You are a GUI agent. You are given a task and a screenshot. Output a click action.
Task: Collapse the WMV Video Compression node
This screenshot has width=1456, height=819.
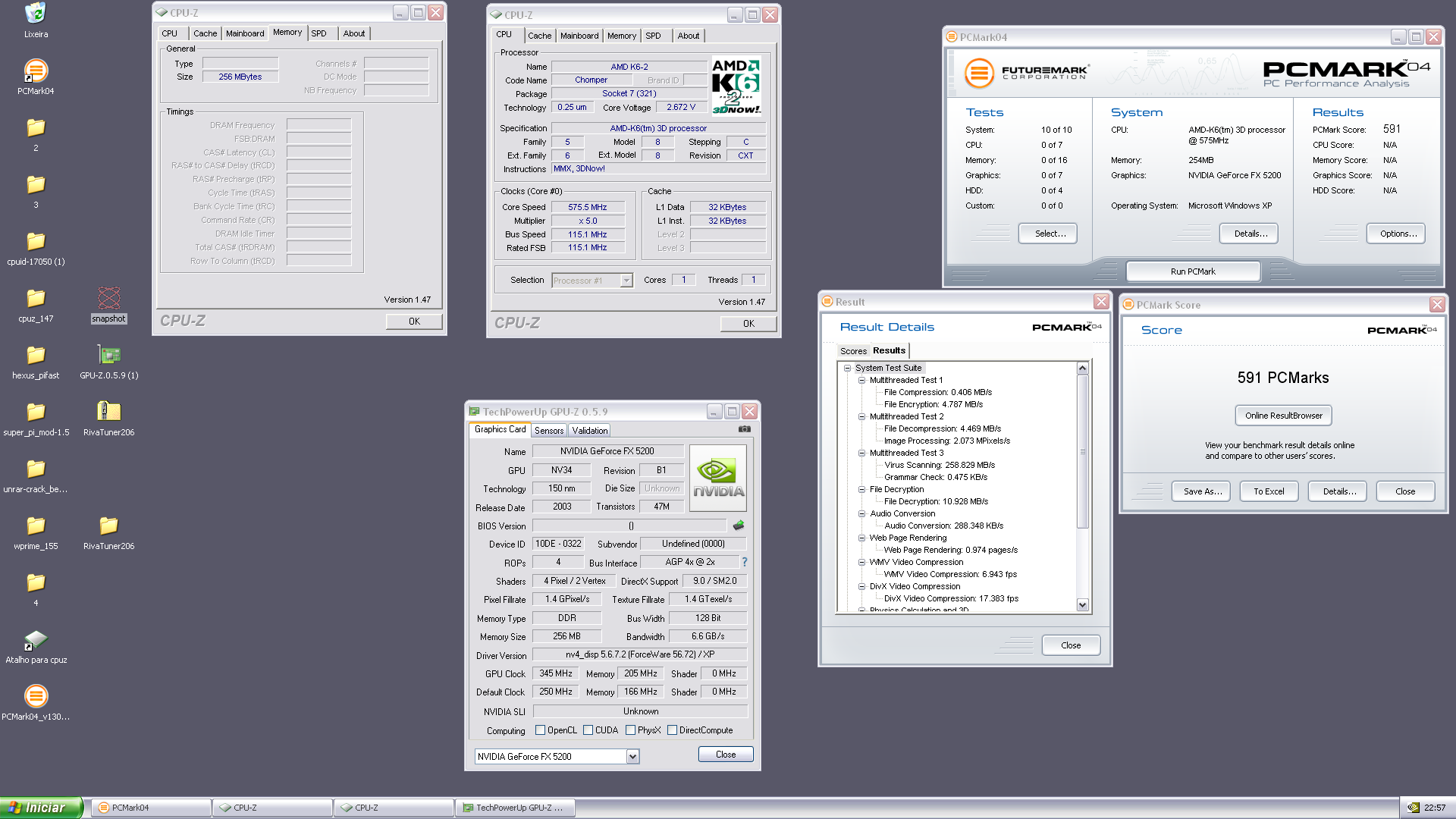[862, 562]
